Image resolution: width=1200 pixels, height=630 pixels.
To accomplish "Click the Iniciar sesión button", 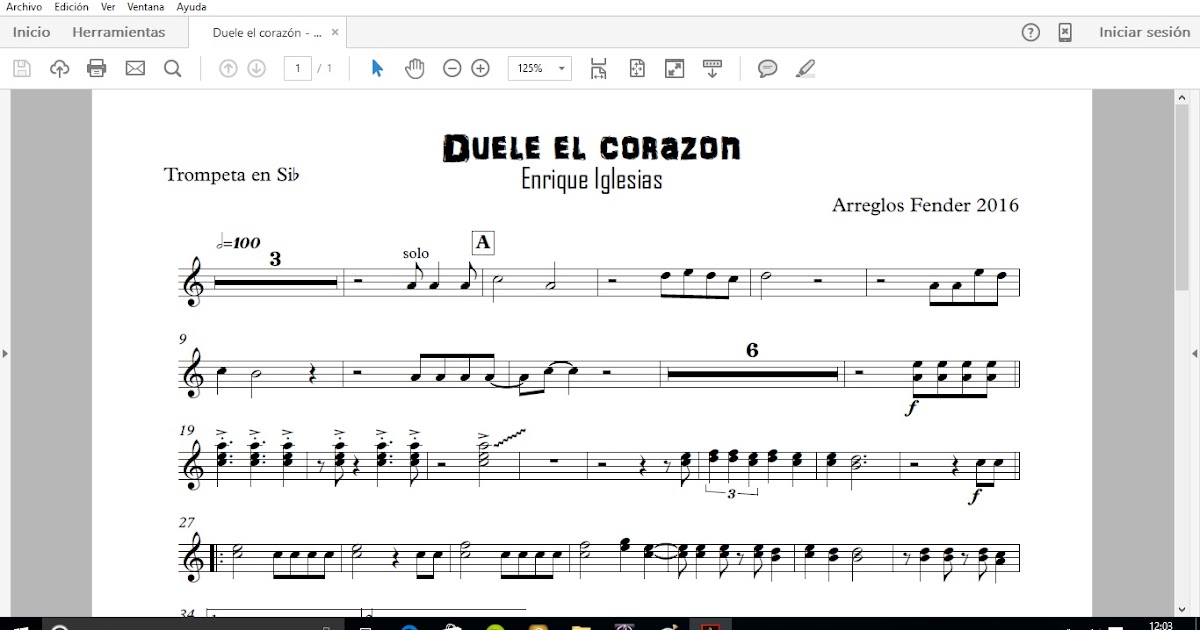I will tap(1143, 31).
